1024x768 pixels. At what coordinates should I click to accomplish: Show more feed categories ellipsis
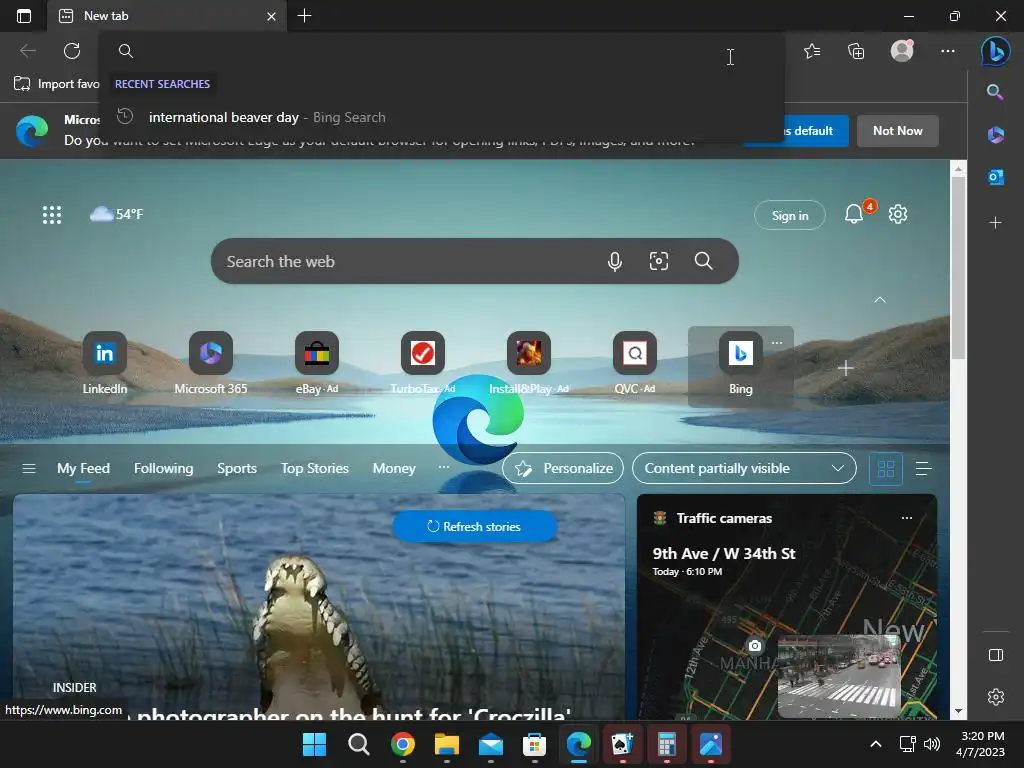pos(443,467)
